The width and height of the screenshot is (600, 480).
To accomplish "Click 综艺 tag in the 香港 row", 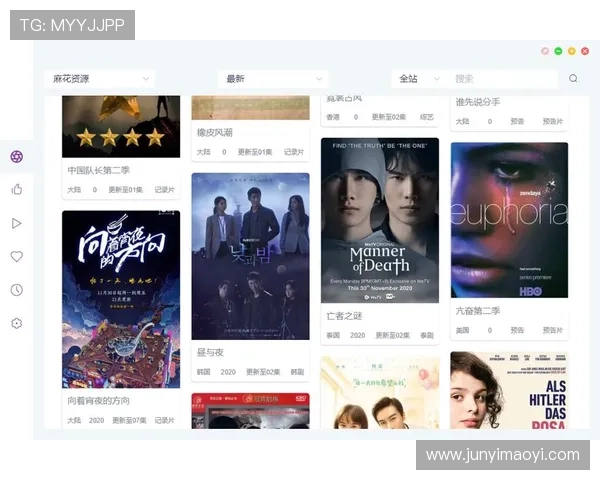I will (x=427, y=117).
